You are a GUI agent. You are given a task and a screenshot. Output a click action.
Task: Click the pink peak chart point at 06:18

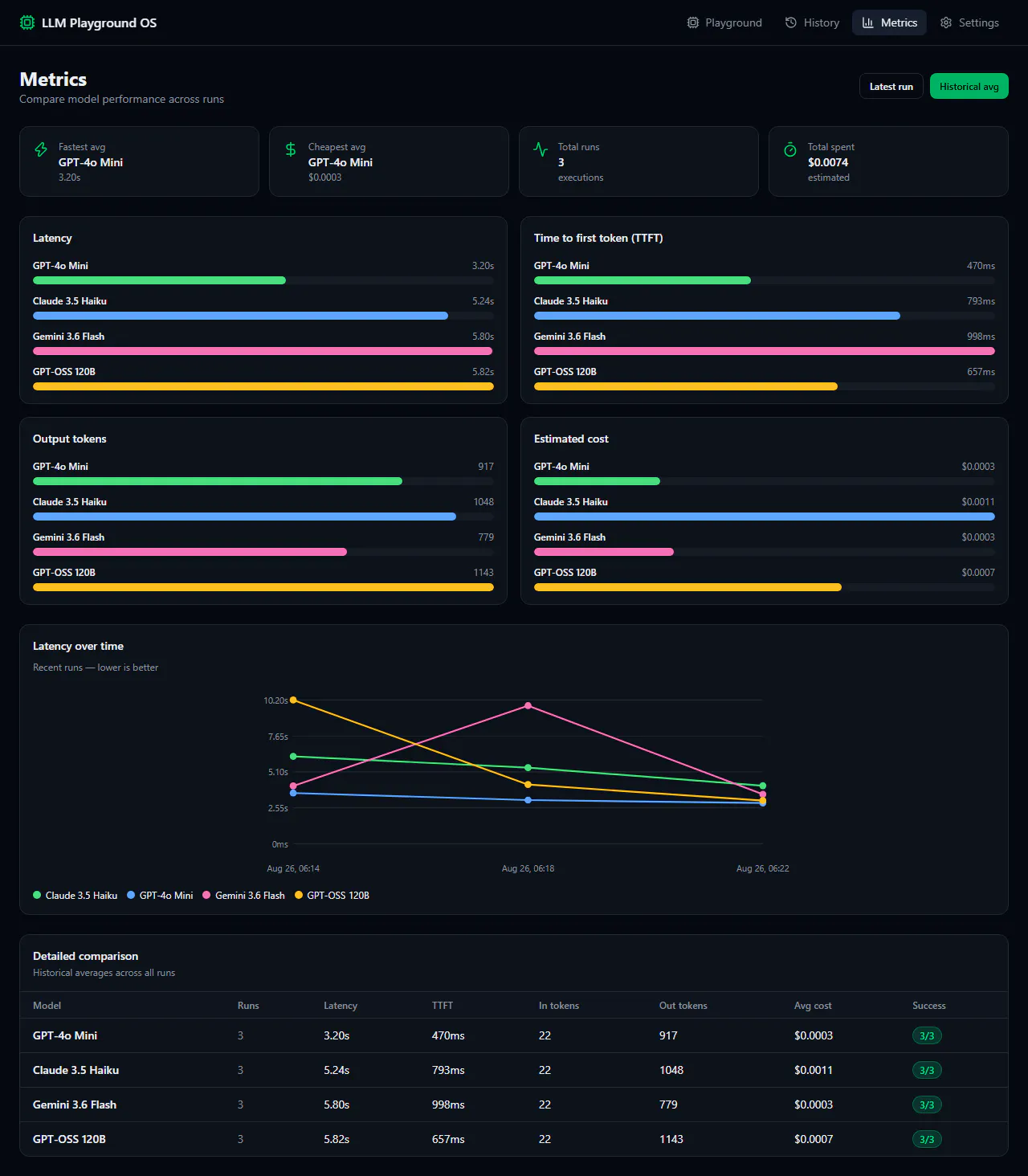pyautogui.click(x=528, y=706)
